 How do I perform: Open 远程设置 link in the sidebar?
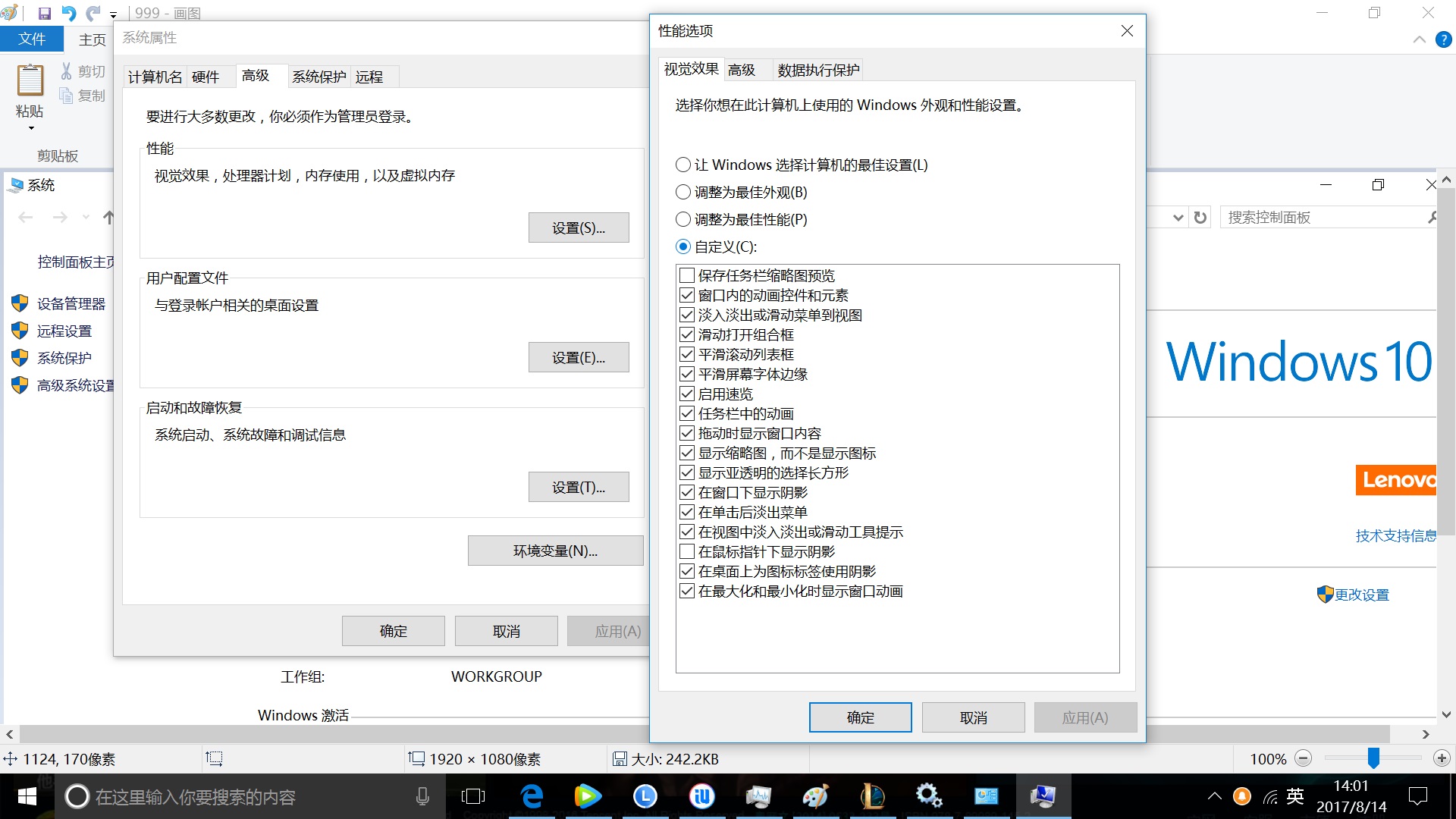66,331
